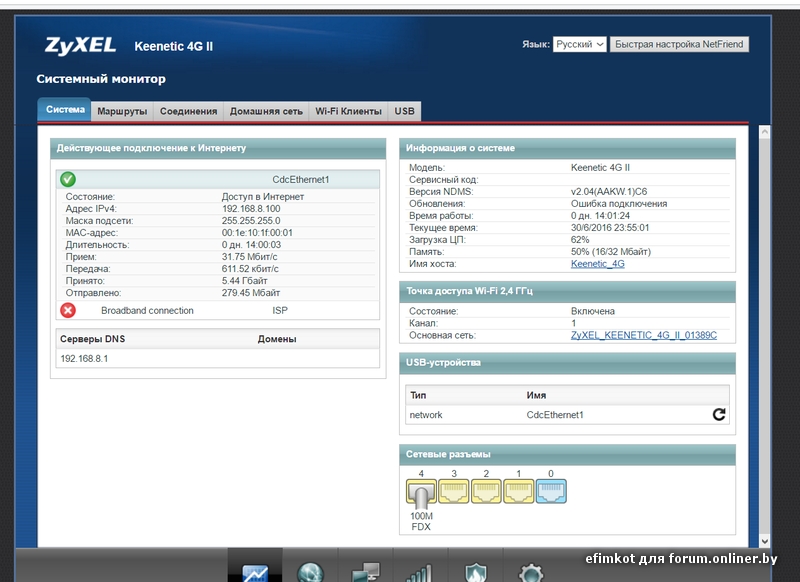Click DNS server 192.168.8.1

pyautogui.click(x=84, y=359)
